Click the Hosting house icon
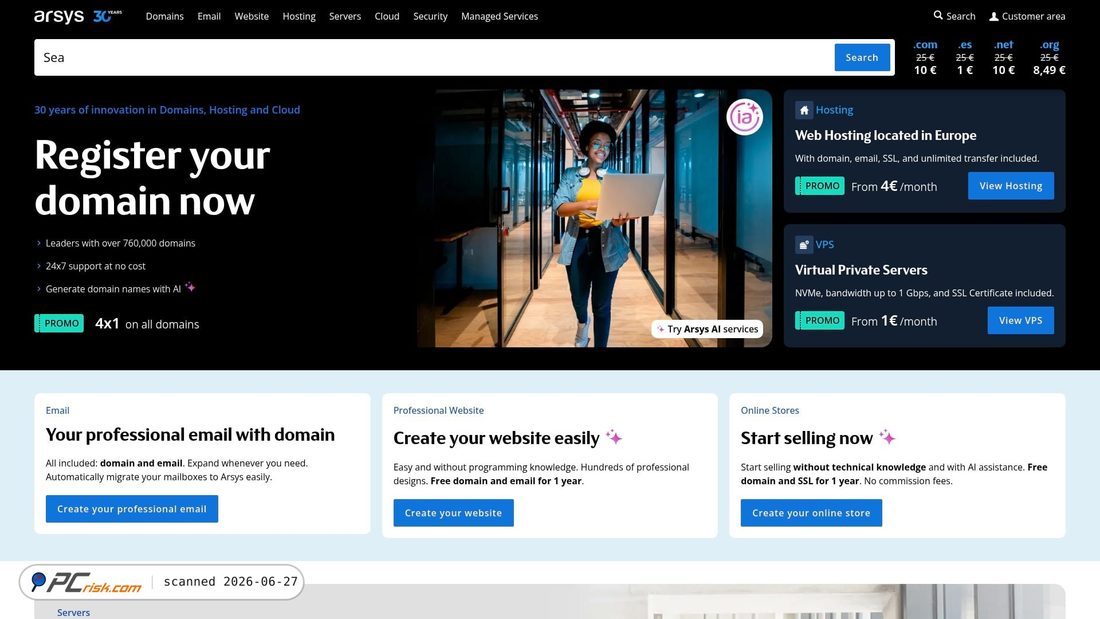This screenshot has width=1100, height=619. click(804, 110)
